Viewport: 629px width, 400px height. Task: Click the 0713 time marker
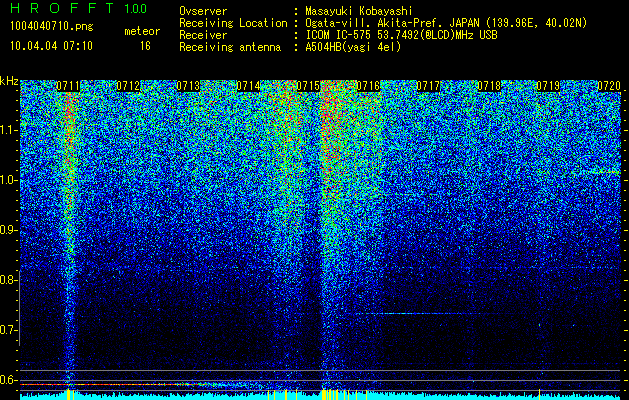tap(188, 86)
